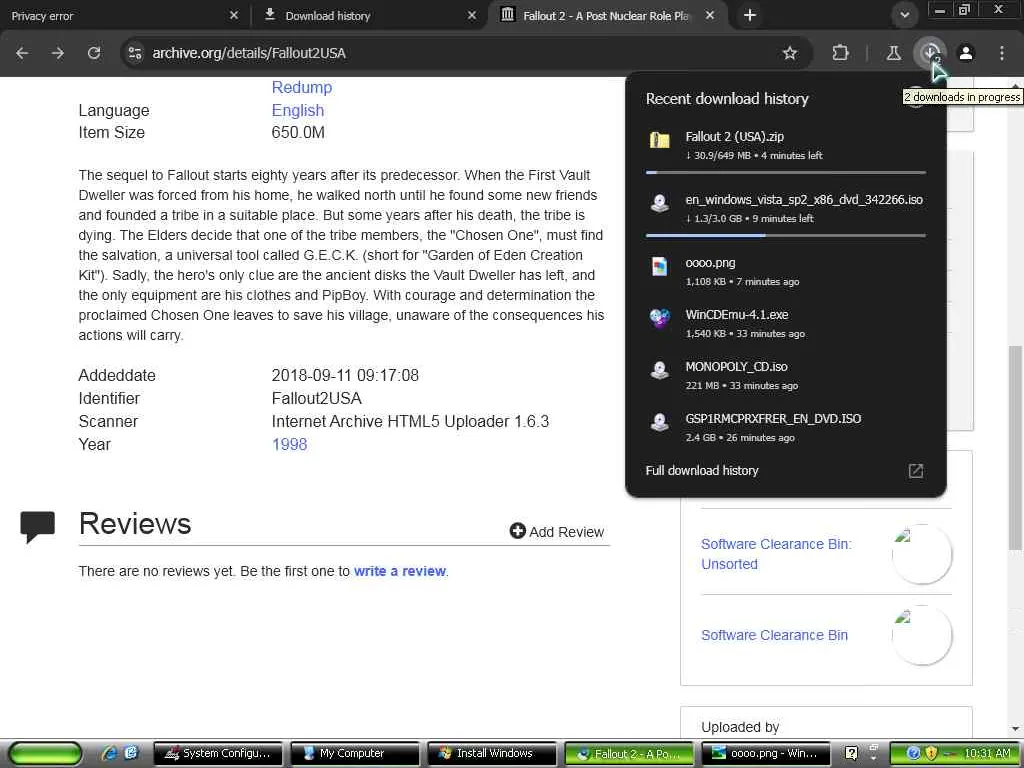Screen dimensions: 1024x768
Task: Follow the write a review link
Action: (x=400, y=571)
